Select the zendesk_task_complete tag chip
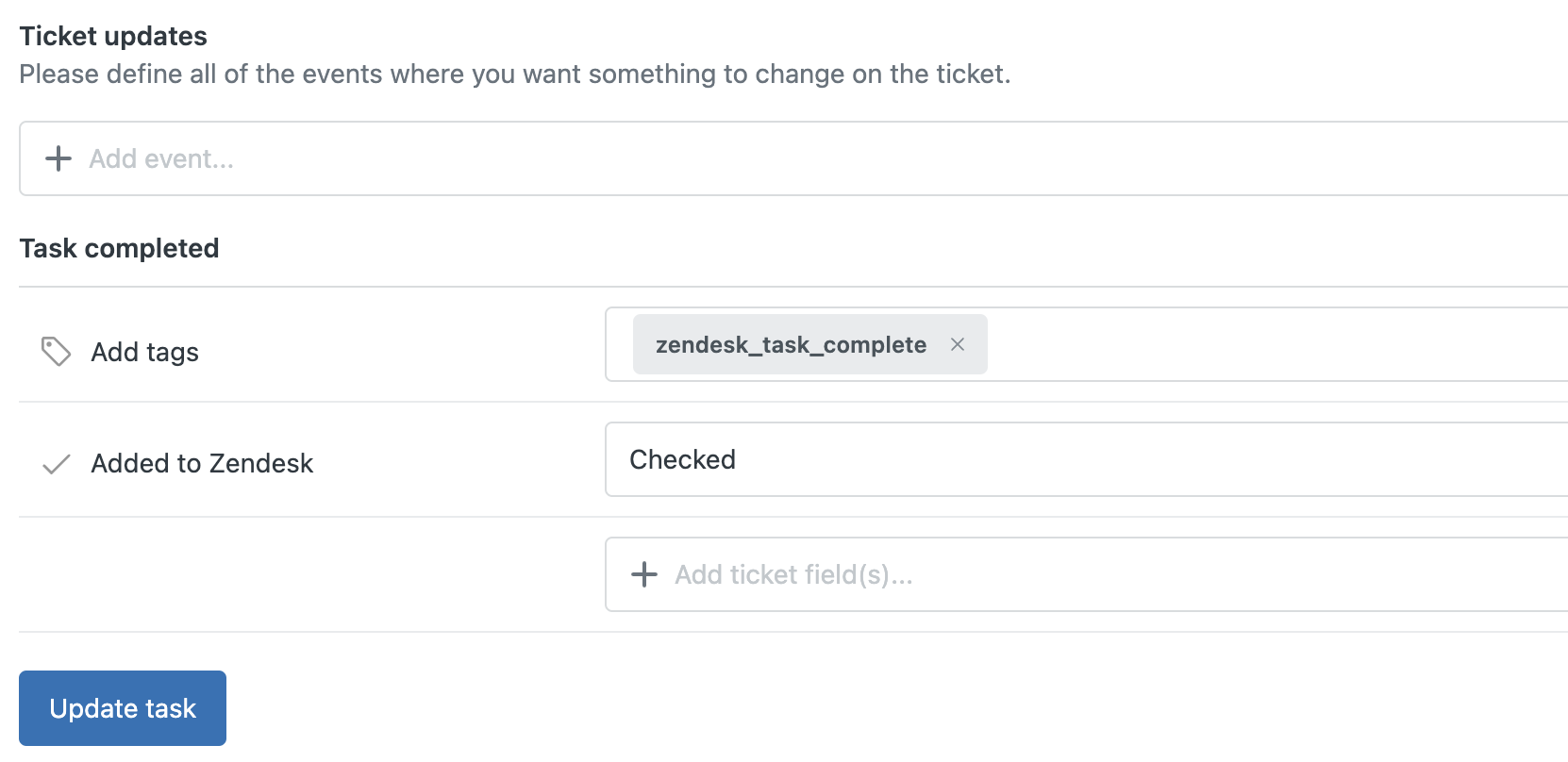 click(791, 344)
